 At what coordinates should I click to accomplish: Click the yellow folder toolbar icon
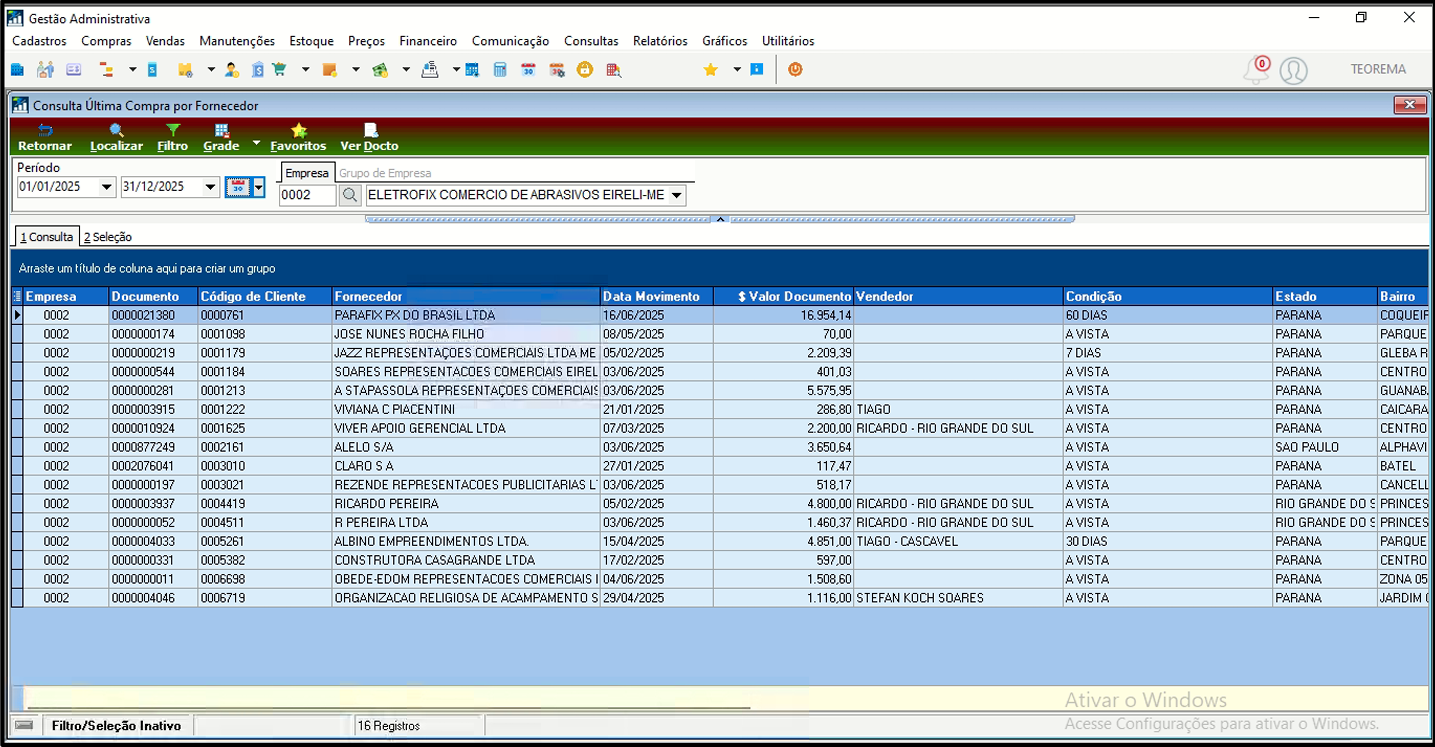[x=185, y=70]
